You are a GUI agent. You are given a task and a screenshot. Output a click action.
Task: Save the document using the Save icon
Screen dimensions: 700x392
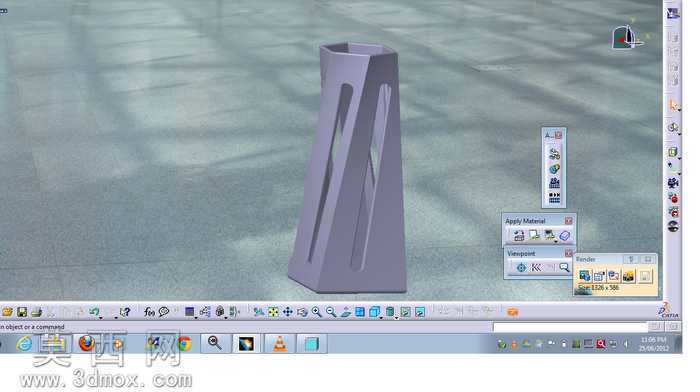click(x=22, y=312)
